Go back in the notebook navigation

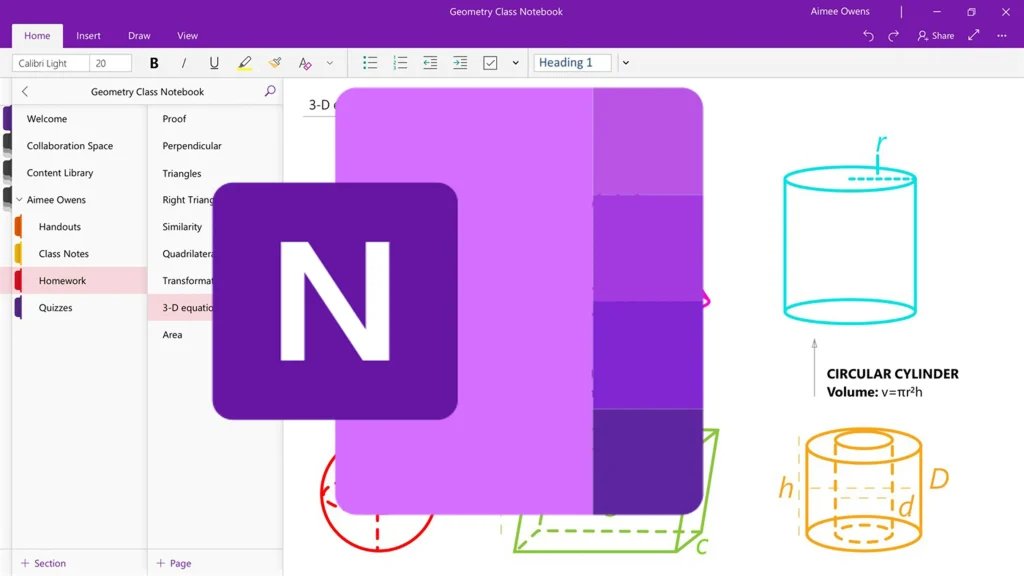[25, 91]
